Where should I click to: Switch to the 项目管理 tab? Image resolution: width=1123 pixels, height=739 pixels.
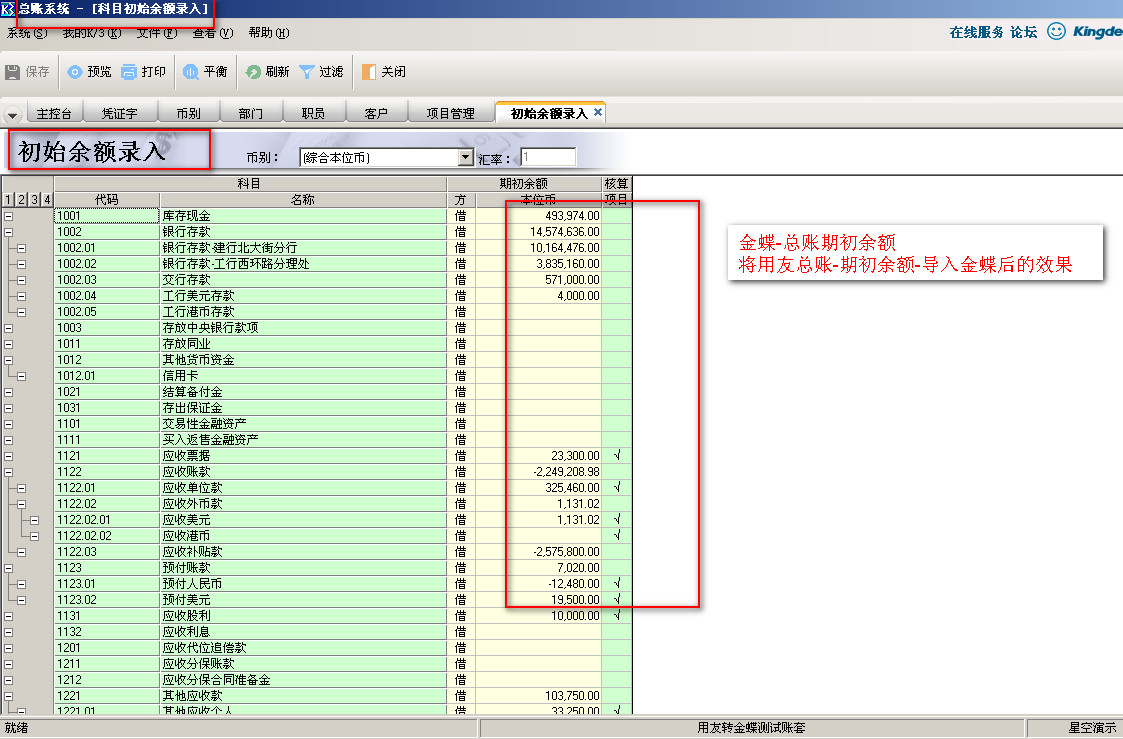tap(450, 114)
